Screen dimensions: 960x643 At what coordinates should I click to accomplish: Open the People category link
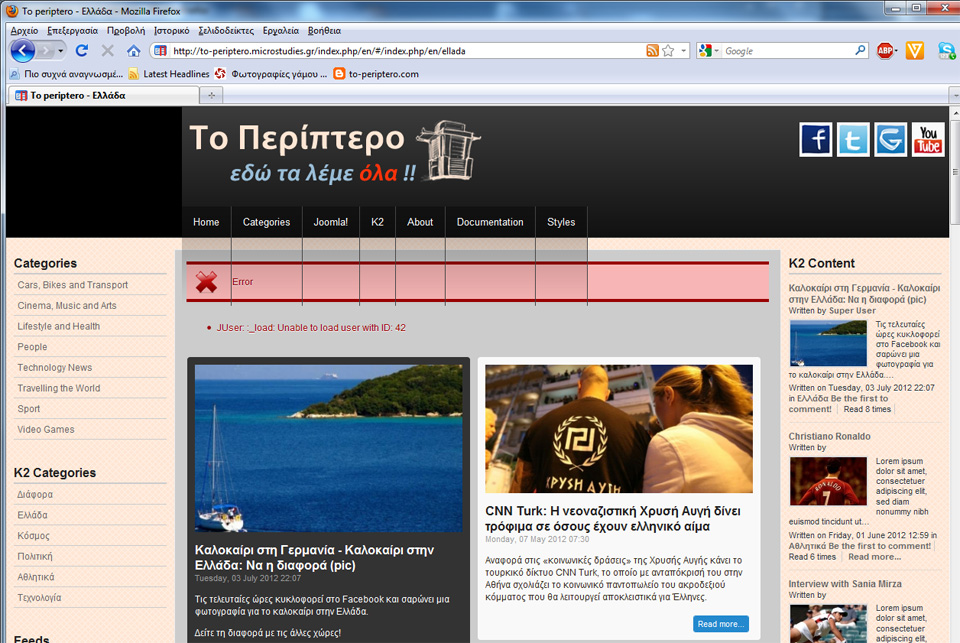pos(32,347)
